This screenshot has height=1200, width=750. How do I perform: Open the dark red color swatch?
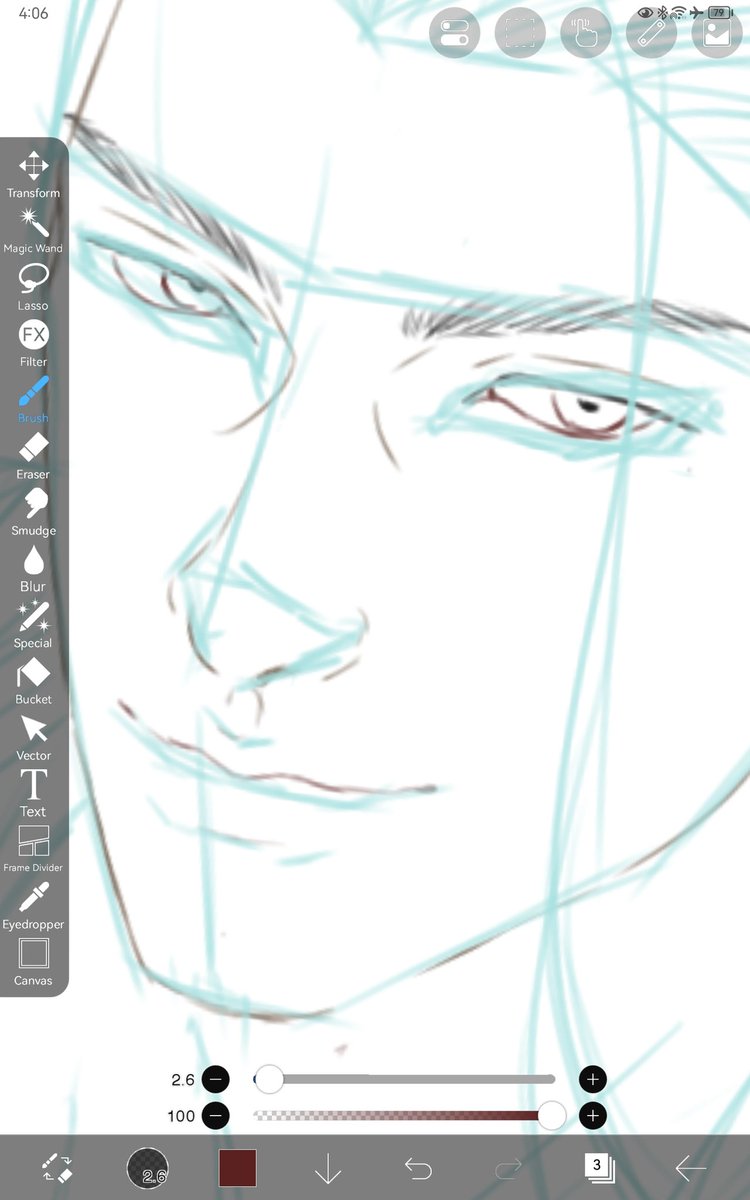pos(238,1167)
